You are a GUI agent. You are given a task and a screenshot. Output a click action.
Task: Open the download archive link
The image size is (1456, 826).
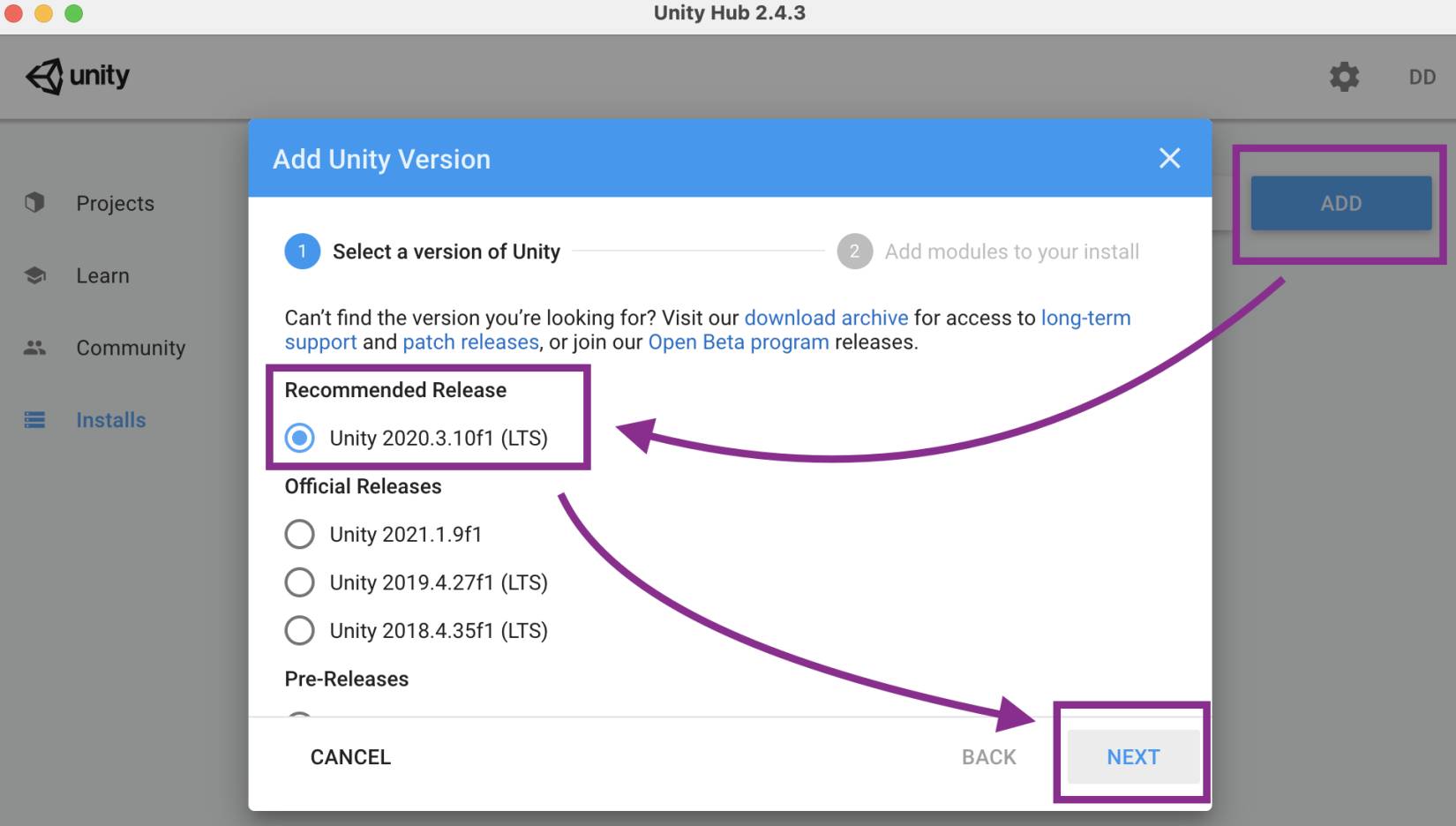pos(826,318)
